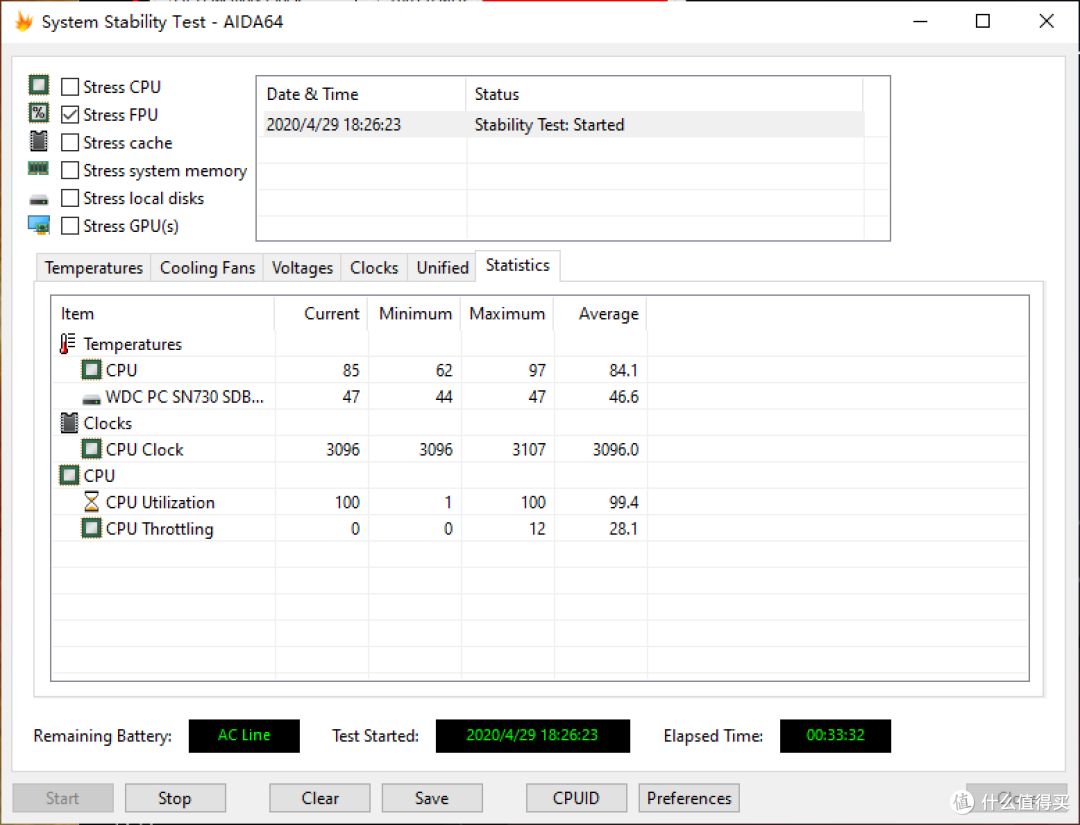Click the chip icon beside CPU Clock
Viewport: 1080px width, 825px height.
coord(91,449)
